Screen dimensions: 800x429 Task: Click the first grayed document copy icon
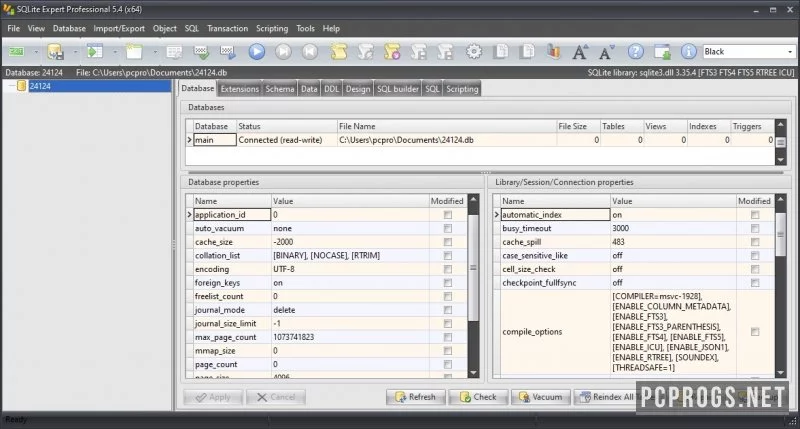pyautogui.click(x=501, y=52)
